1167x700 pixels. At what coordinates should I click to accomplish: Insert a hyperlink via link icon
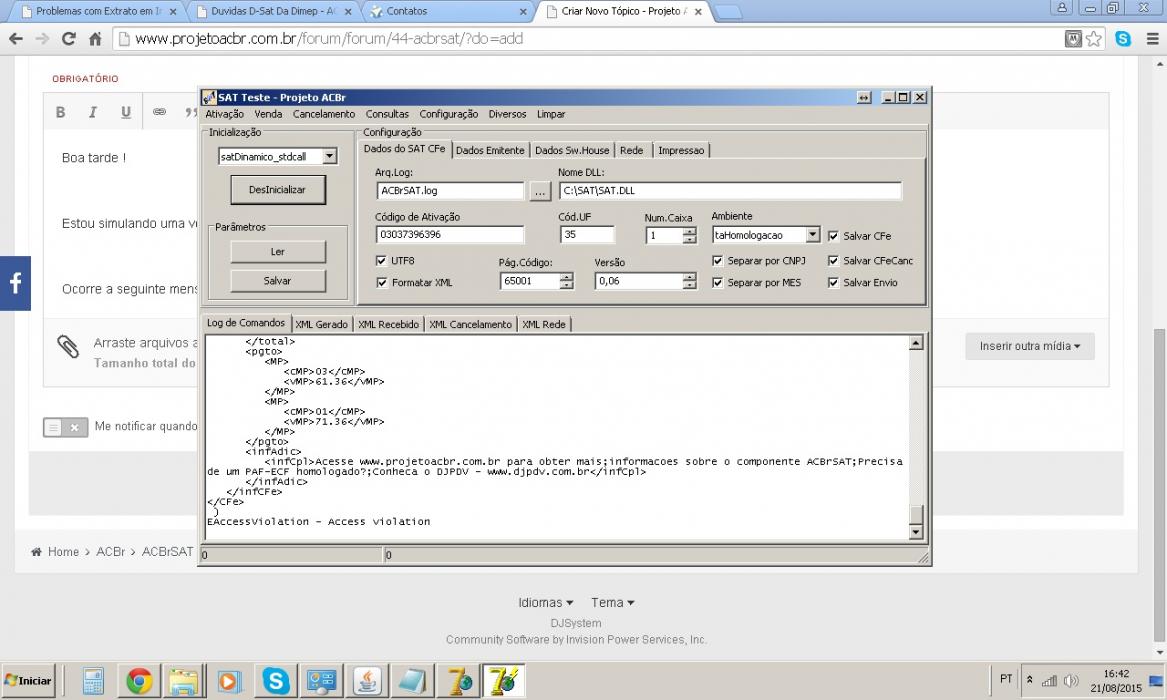159,112
